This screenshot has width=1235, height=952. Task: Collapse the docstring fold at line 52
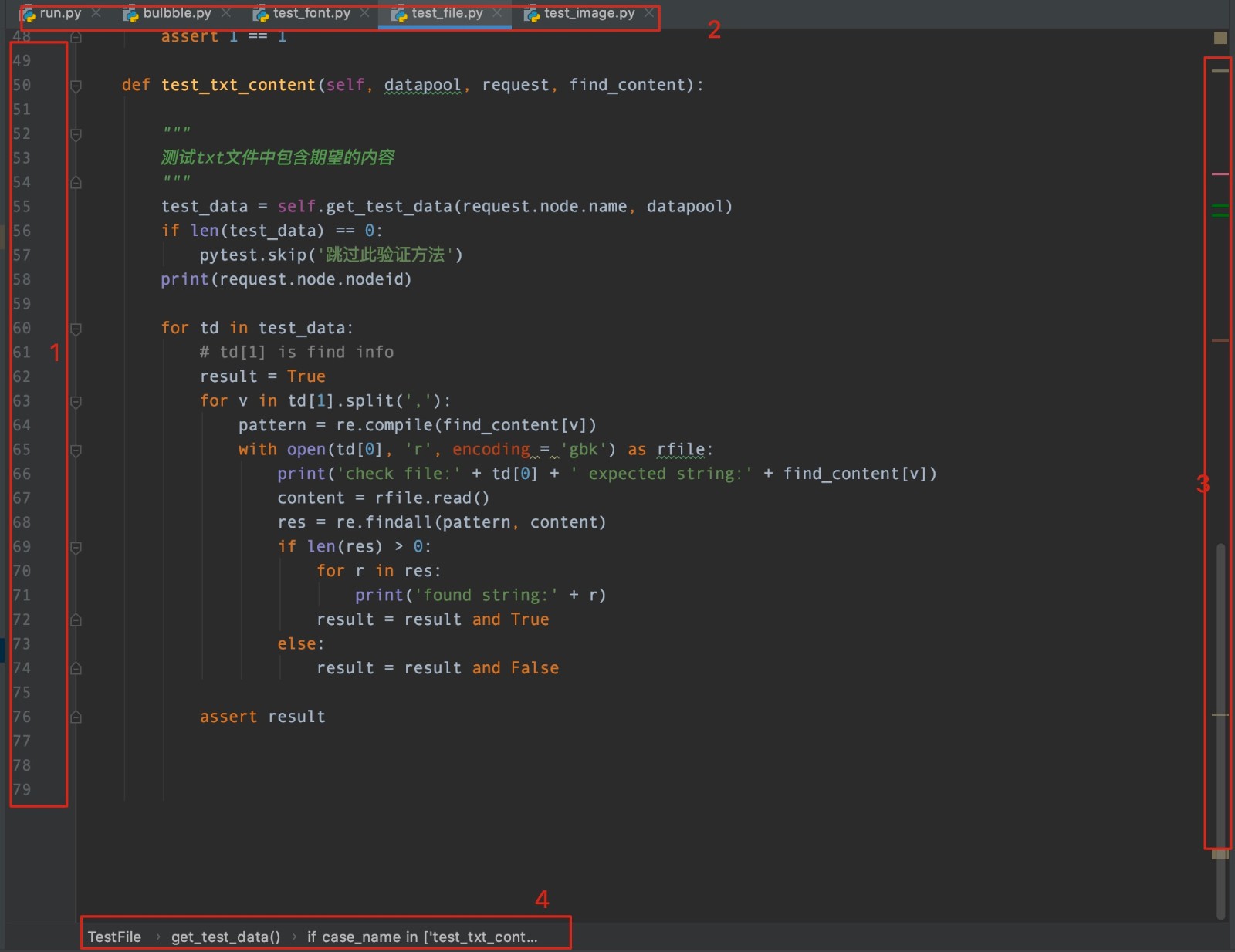[x=76, y=134]
